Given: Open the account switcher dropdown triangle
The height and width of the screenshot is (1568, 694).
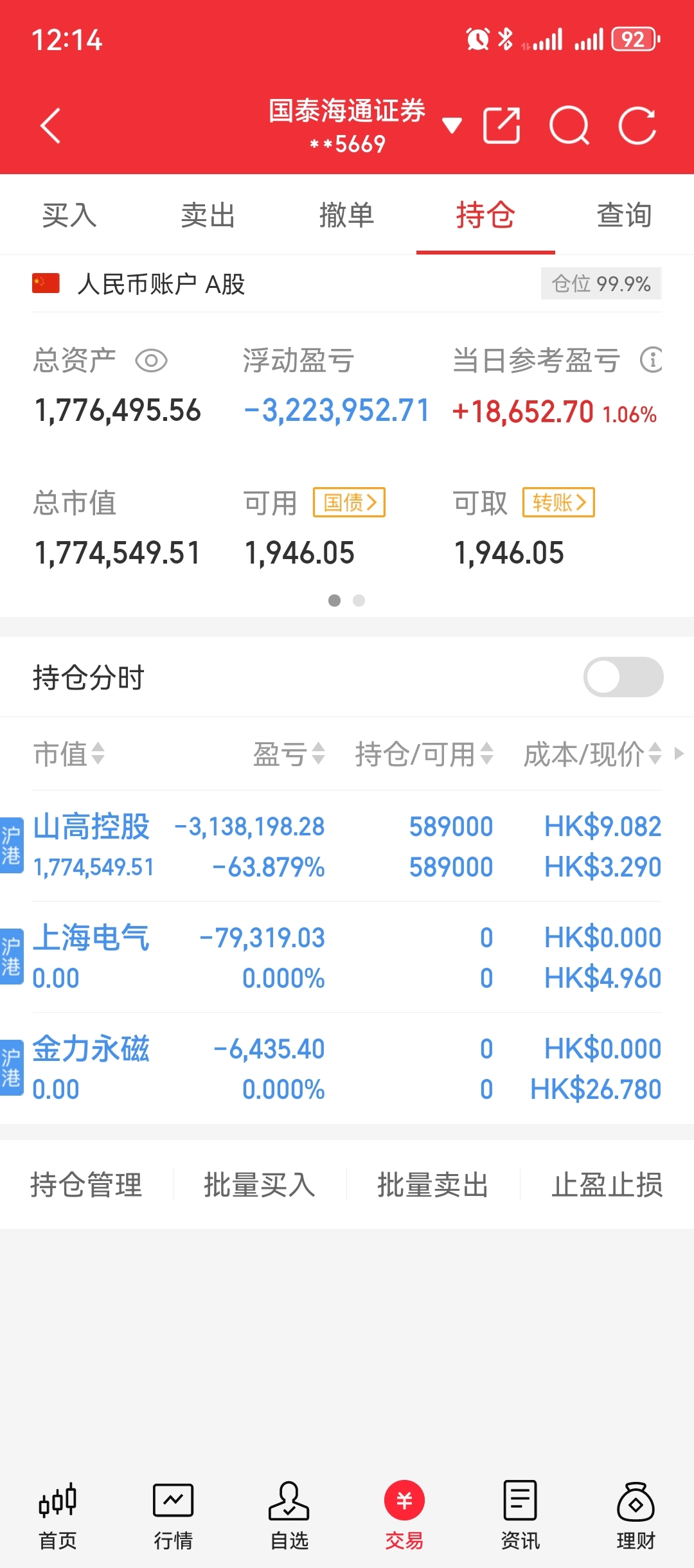Looking at the screenshot, I should point(452,125).
